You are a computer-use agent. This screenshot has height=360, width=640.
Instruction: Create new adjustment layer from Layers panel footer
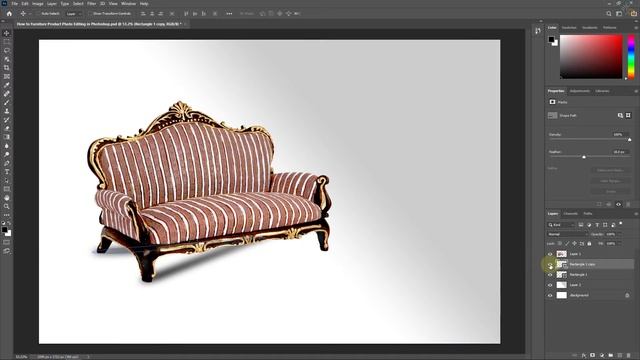click(x=602, y=356)
